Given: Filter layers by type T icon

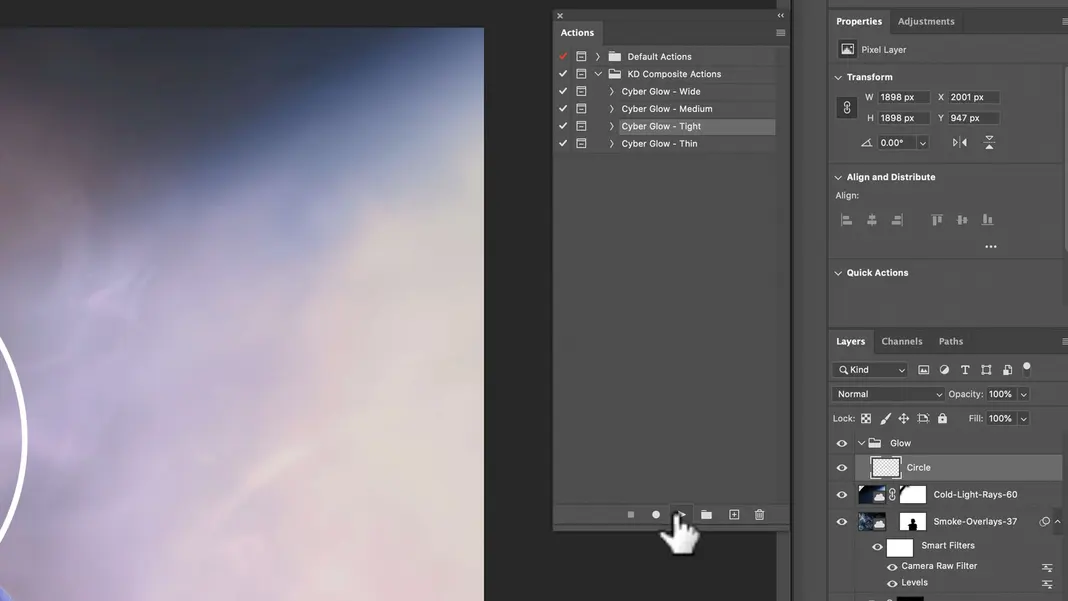Looking at the screenshot, I should [x=965, y=370].
